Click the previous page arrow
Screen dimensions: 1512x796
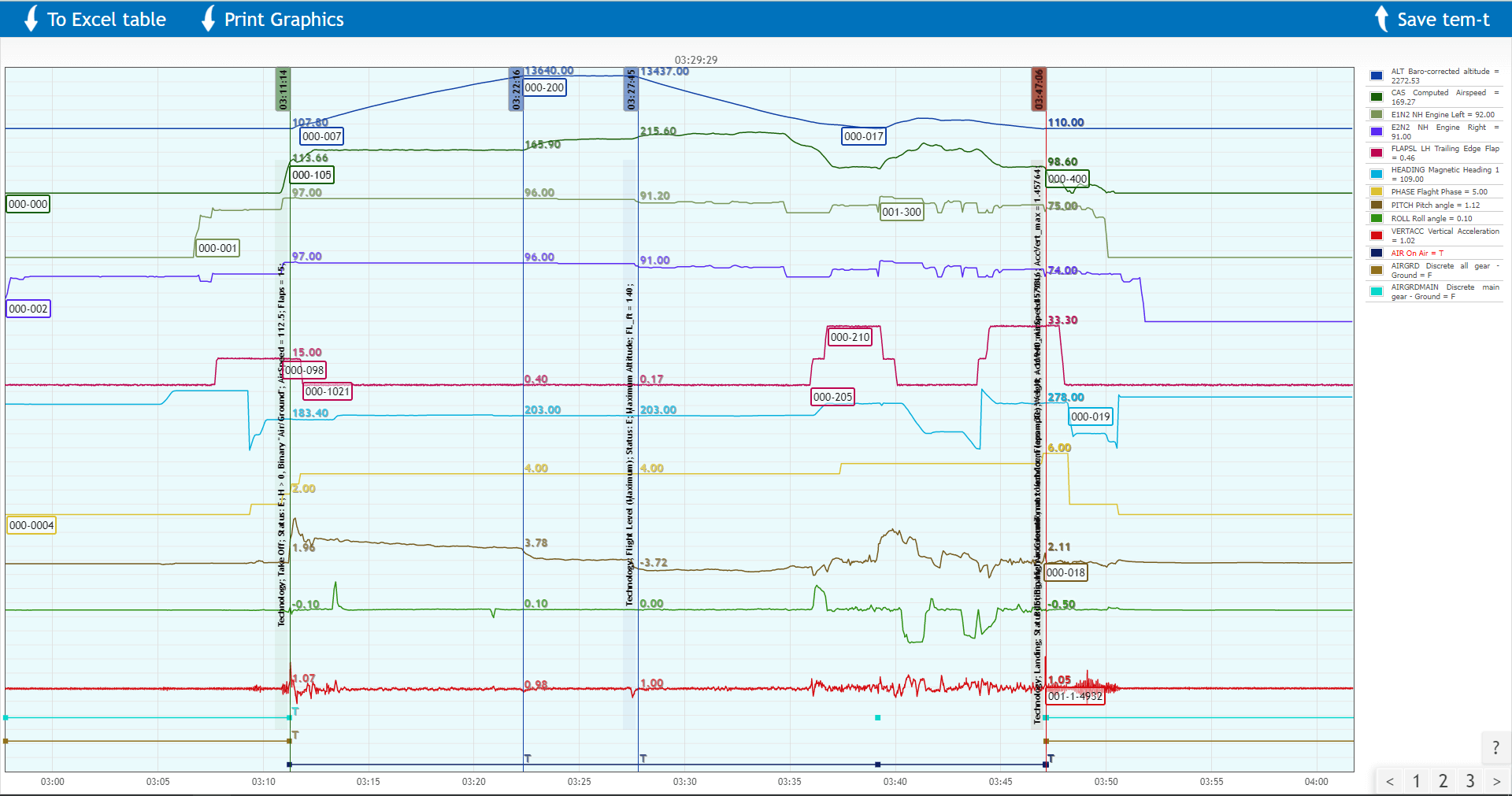(1390, 781)
